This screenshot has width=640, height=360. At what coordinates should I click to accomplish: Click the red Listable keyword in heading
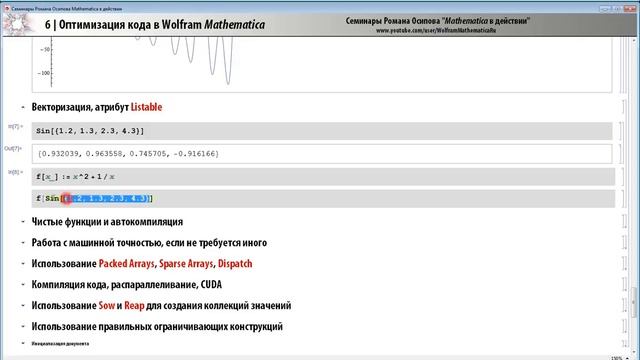pyautogui.click(x=146, y=107)
